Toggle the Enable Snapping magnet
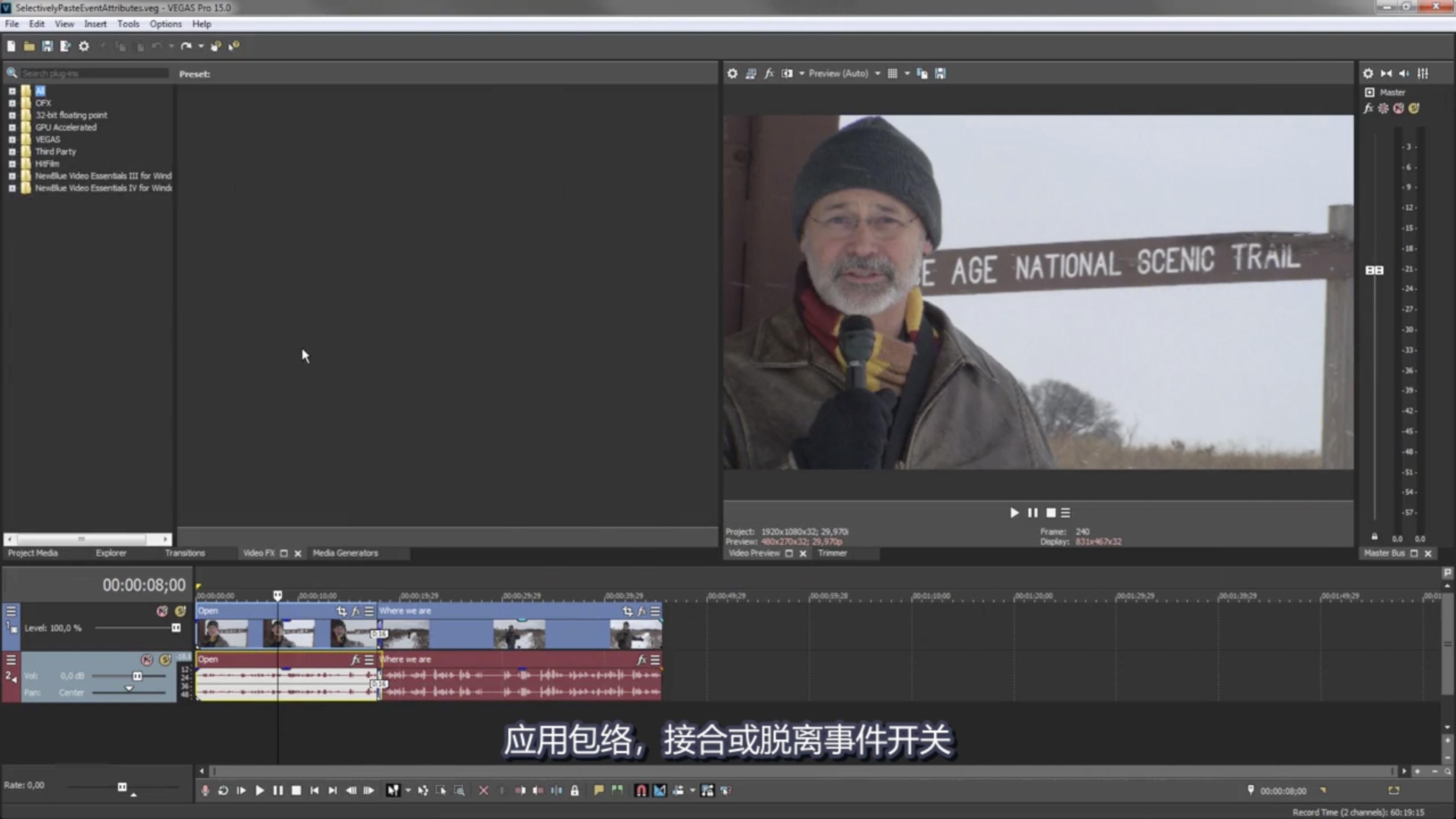Viewport: 1456px width, 819px height. [x=640, y=790]
